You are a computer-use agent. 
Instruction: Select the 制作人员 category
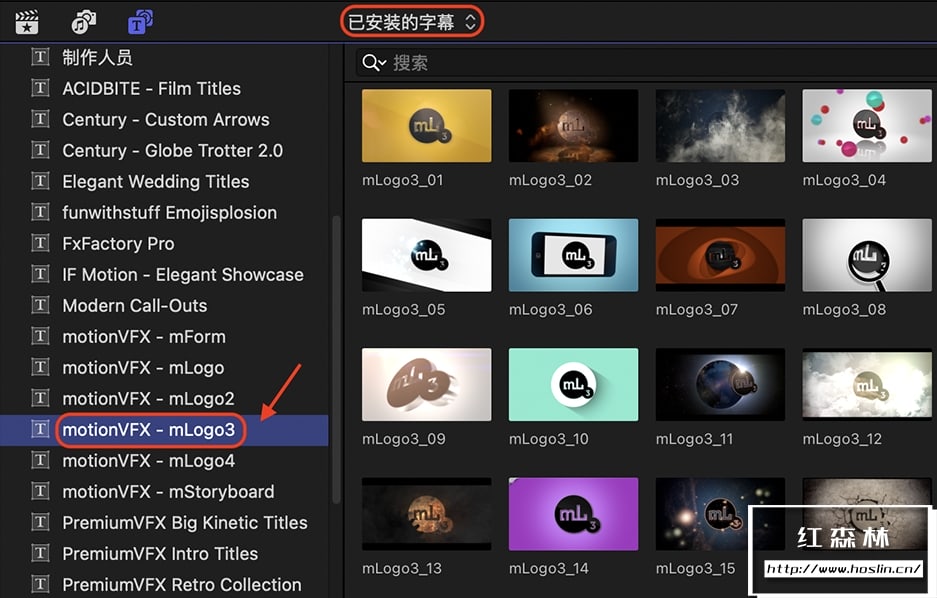[x=164, y=57]
